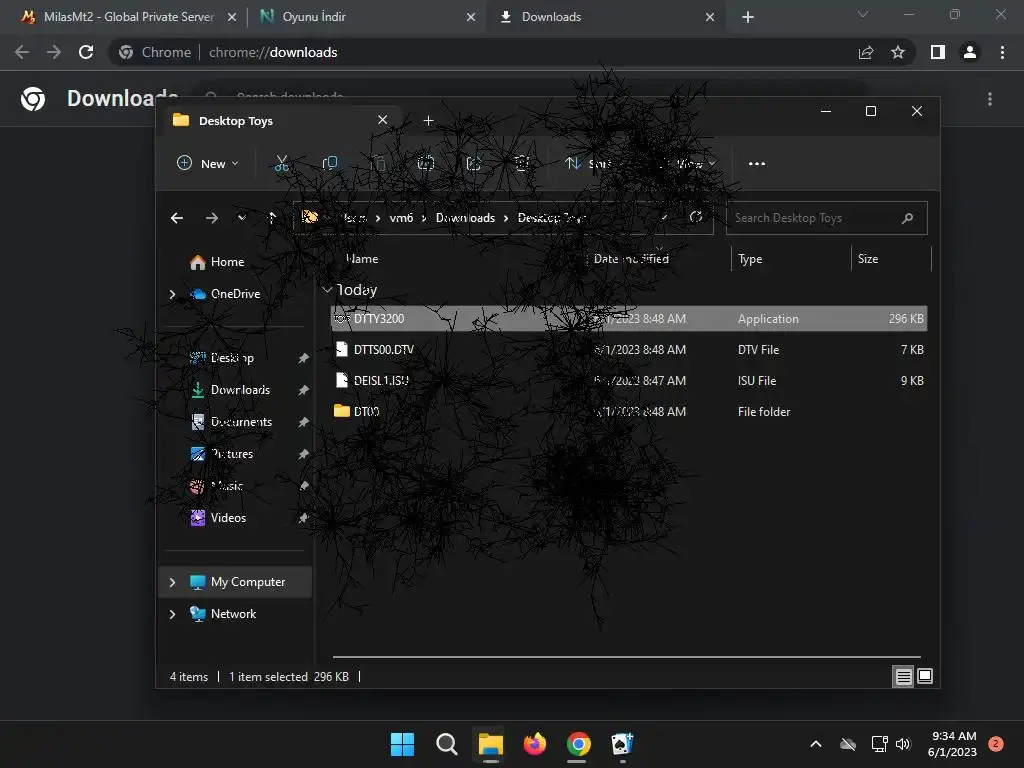
Task: Click the share page icon in Chrome address bar
Action: (x=866, y=52)
